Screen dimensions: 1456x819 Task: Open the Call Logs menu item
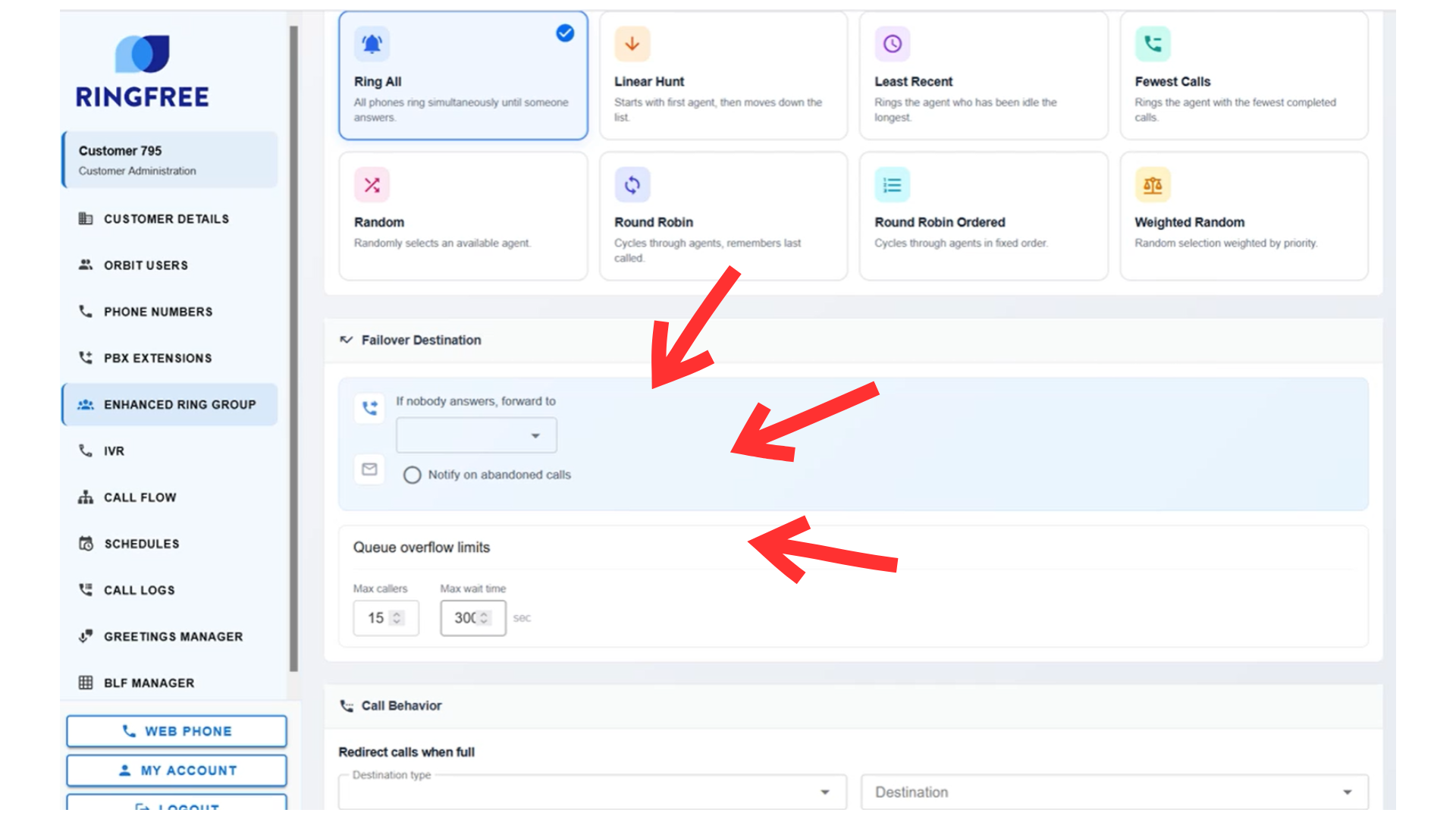pos(140,590)
